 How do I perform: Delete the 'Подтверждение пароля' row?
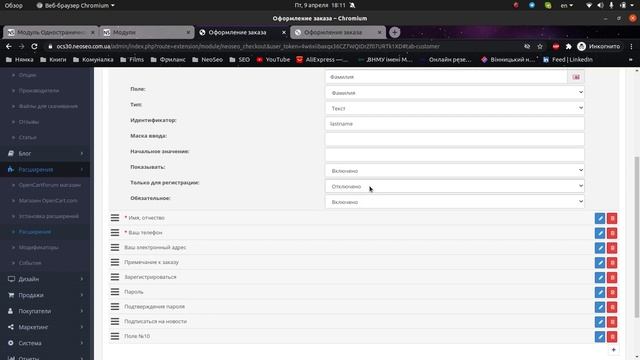click(612, 307)
